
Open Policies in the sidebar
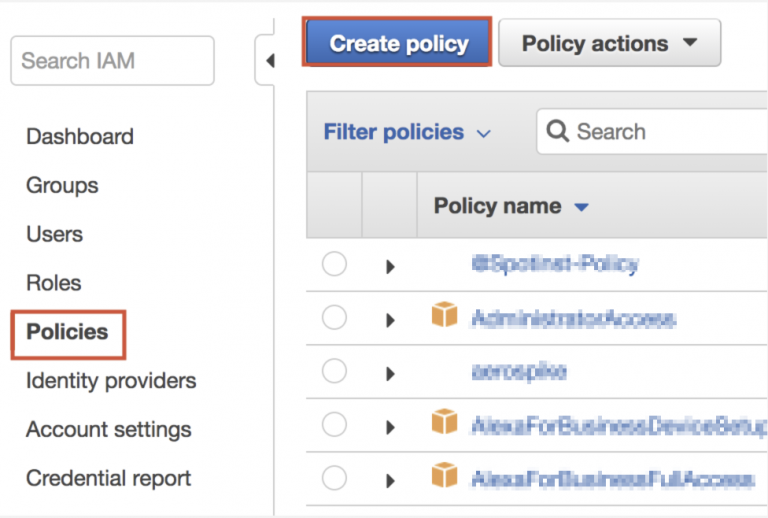coord(67,332)
